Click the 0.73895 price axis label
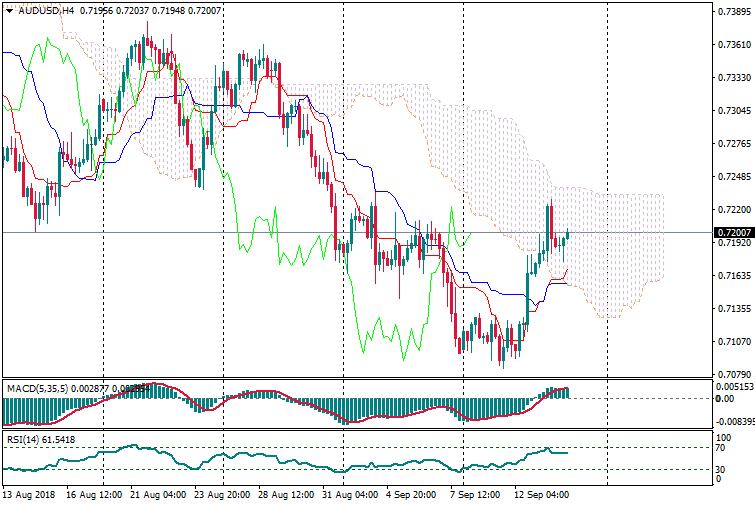Image resolution: width=755 pixels, height=506 pixels. pos(733,12)
